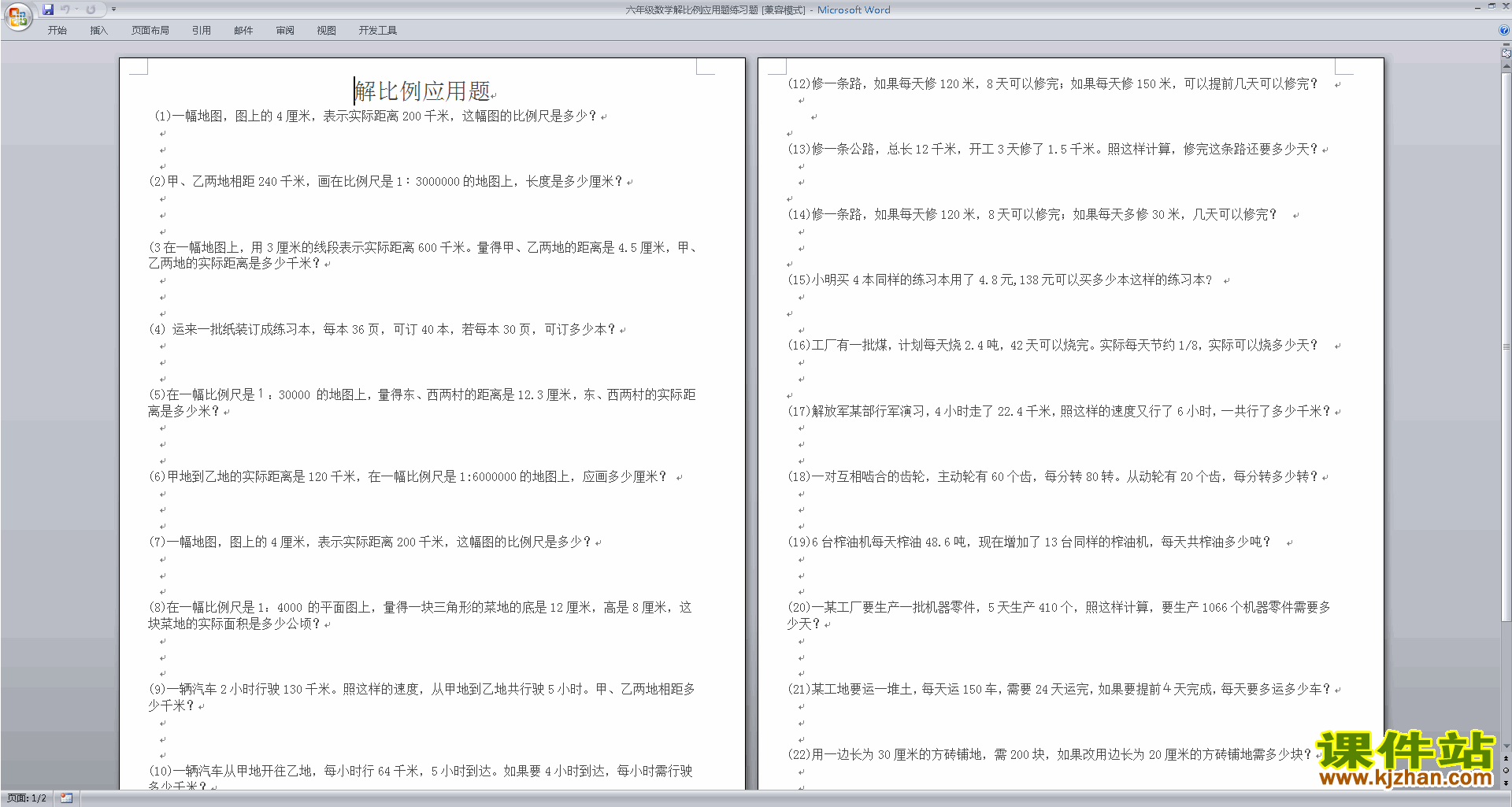This screenshot has height=807, width=1512.
Task: Click the Undo icon
Action: 65,9
